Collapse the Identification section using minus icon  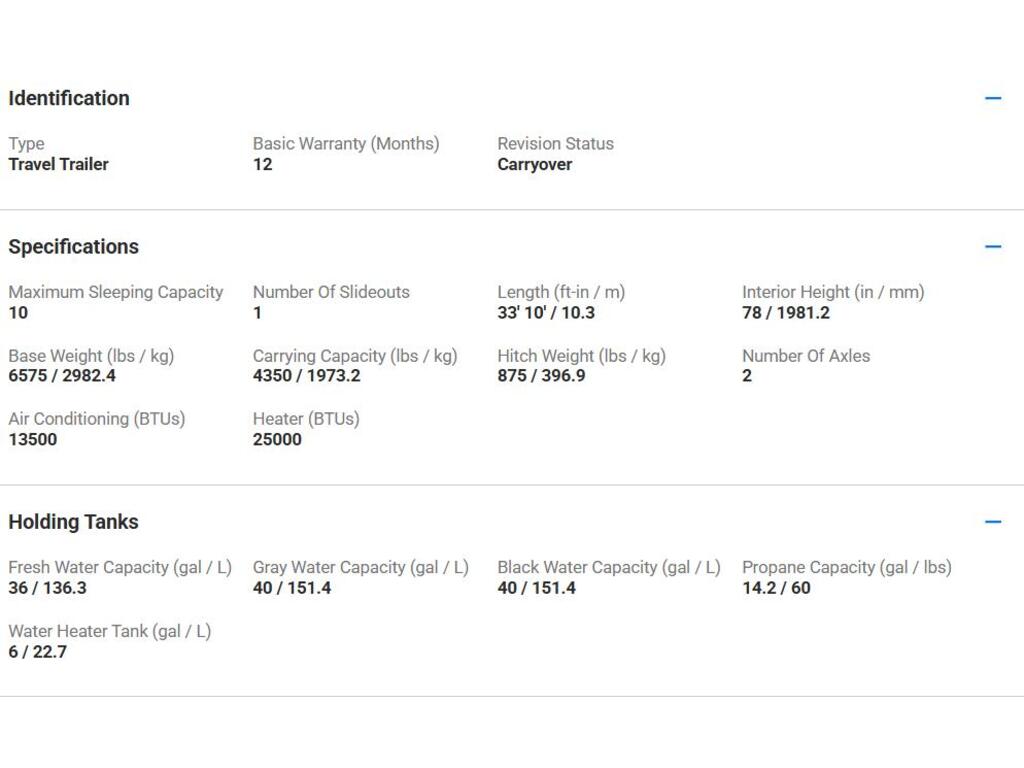(993, 98)
